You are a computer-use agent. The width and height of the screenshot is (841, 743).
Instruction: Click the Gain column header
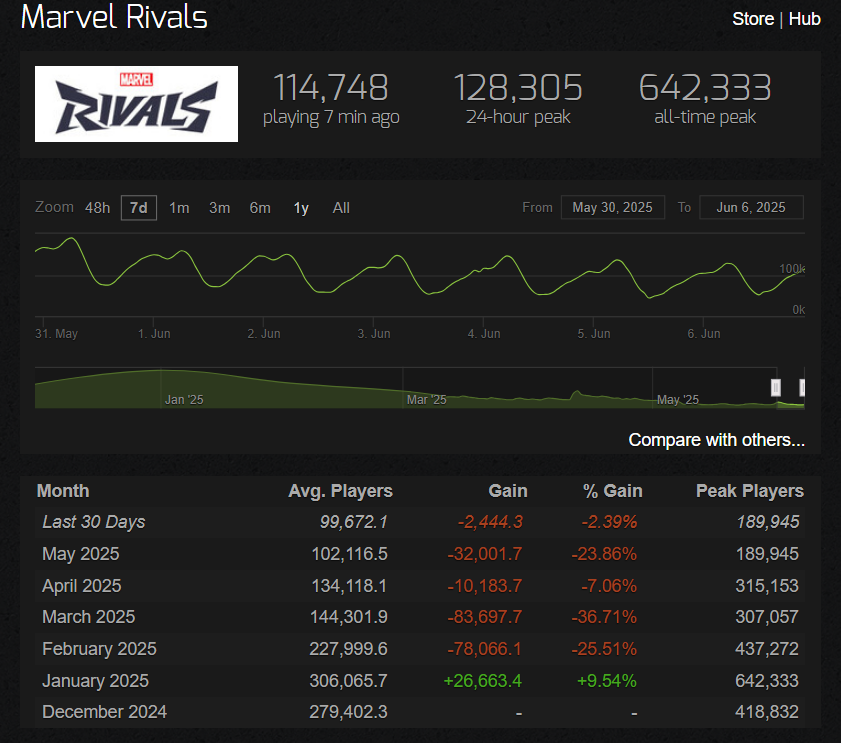508,491
